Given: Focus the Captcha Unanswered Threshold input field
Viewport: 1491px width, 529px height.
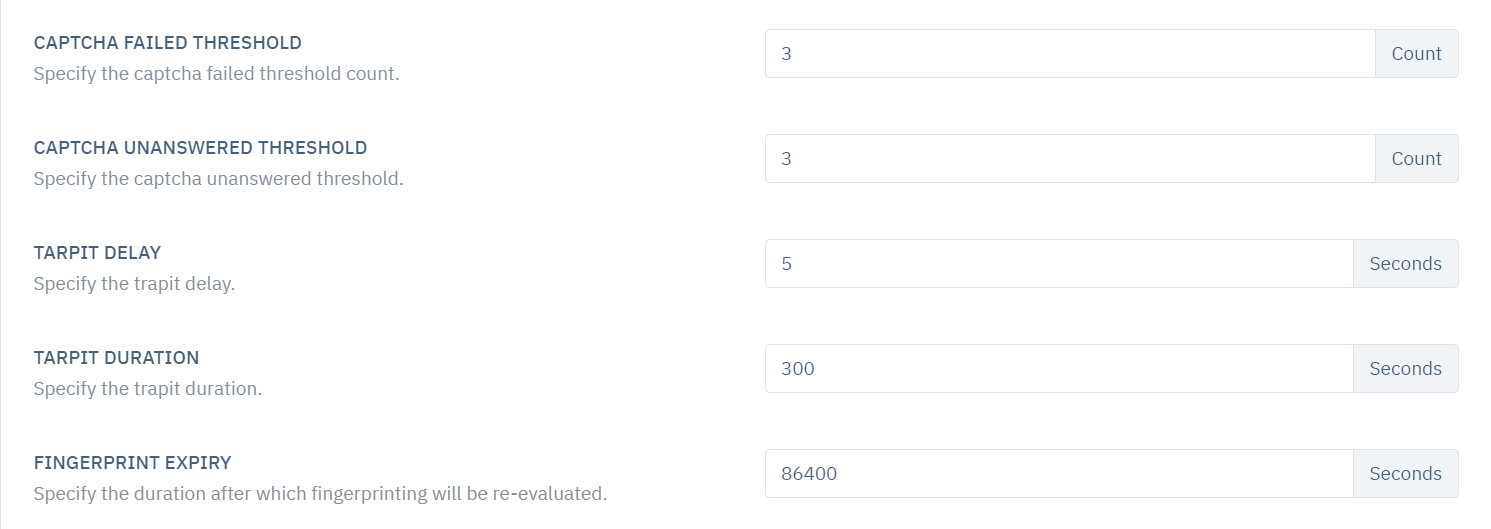Looking at the screenshot, I should 1070,159.
